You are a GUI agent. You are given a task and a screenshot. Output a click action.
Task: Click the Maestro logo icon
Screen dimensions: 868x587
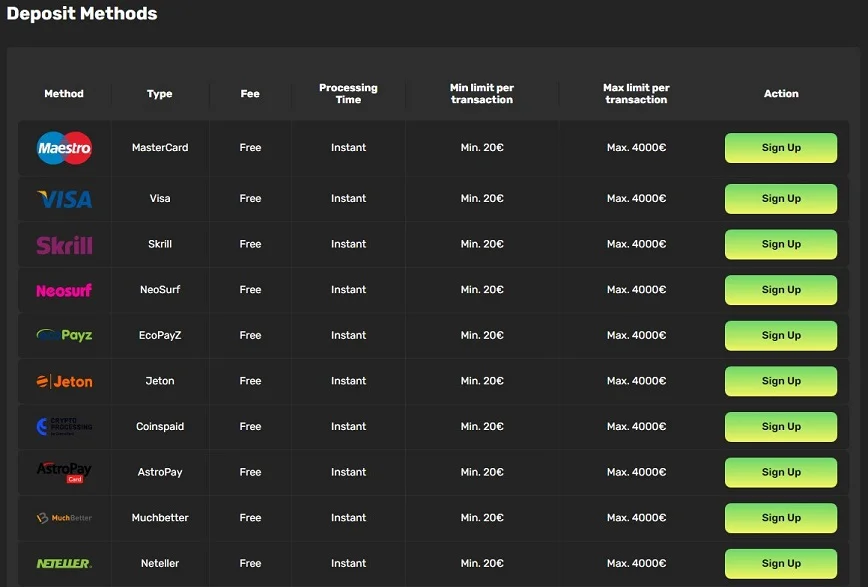[x=64, y=148]
